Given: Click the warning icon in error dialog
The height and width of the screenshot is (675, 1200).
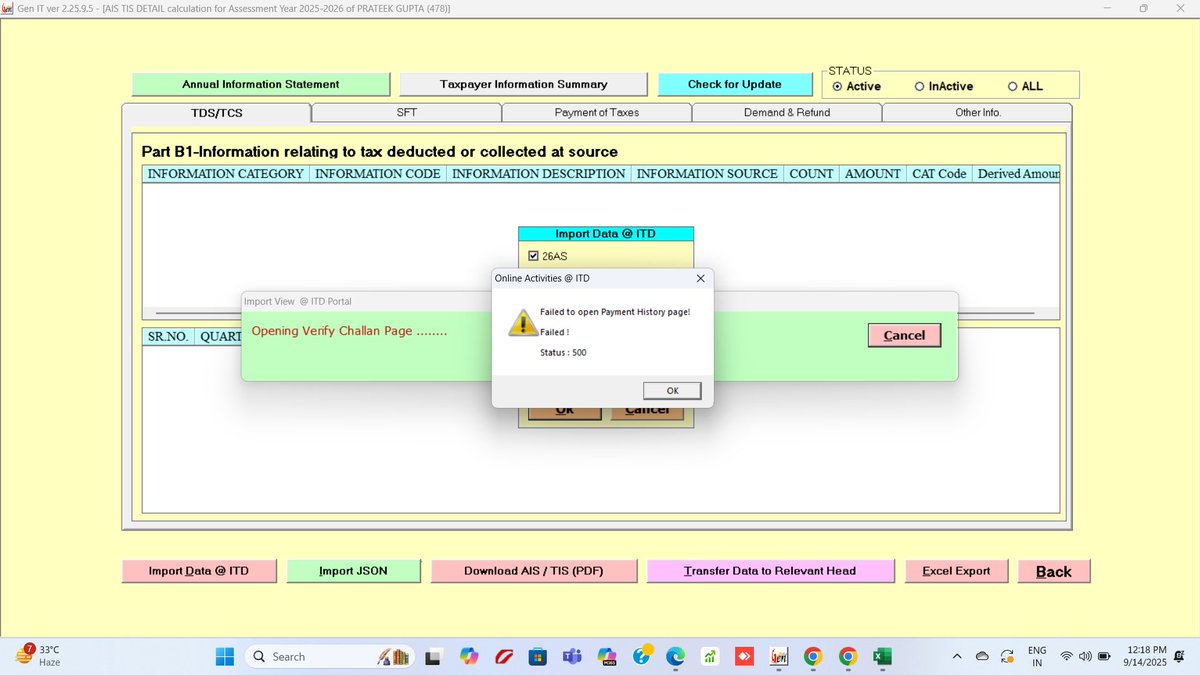Looking at the screenshot, I should click(x=521, y=323).
